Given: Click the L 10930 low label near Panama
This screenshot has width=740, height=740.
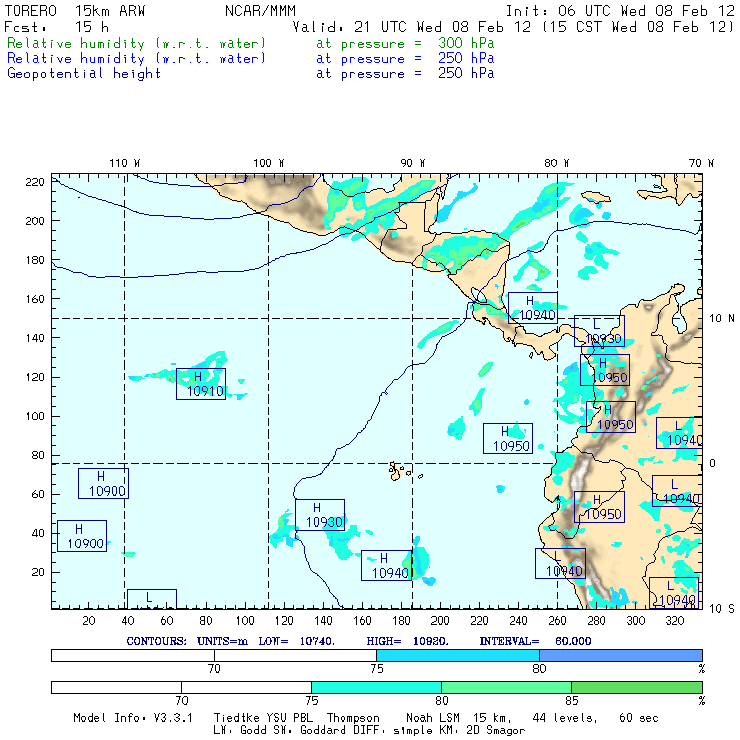Looking at the screenshot, I should pyautogui.click(x=599, y=331).
